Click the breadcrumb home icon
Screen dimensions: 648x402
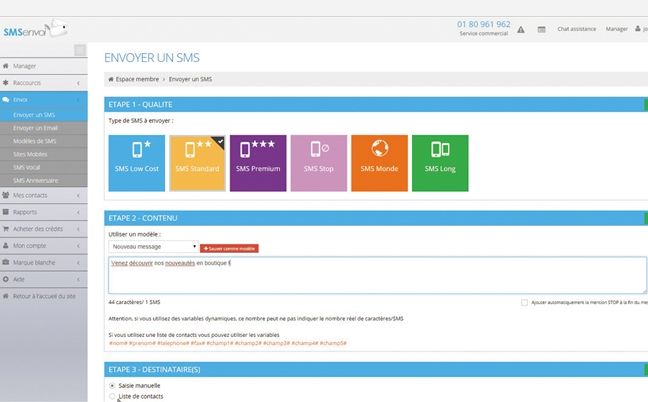click(x=111, y=79)
